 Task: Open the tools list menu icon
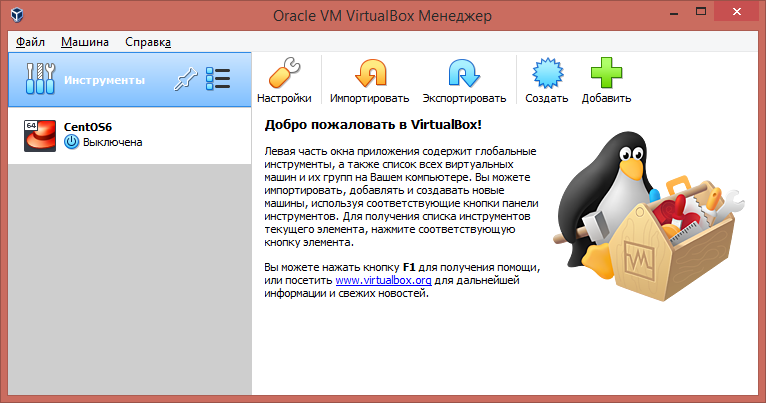click(x=218, y=79)
